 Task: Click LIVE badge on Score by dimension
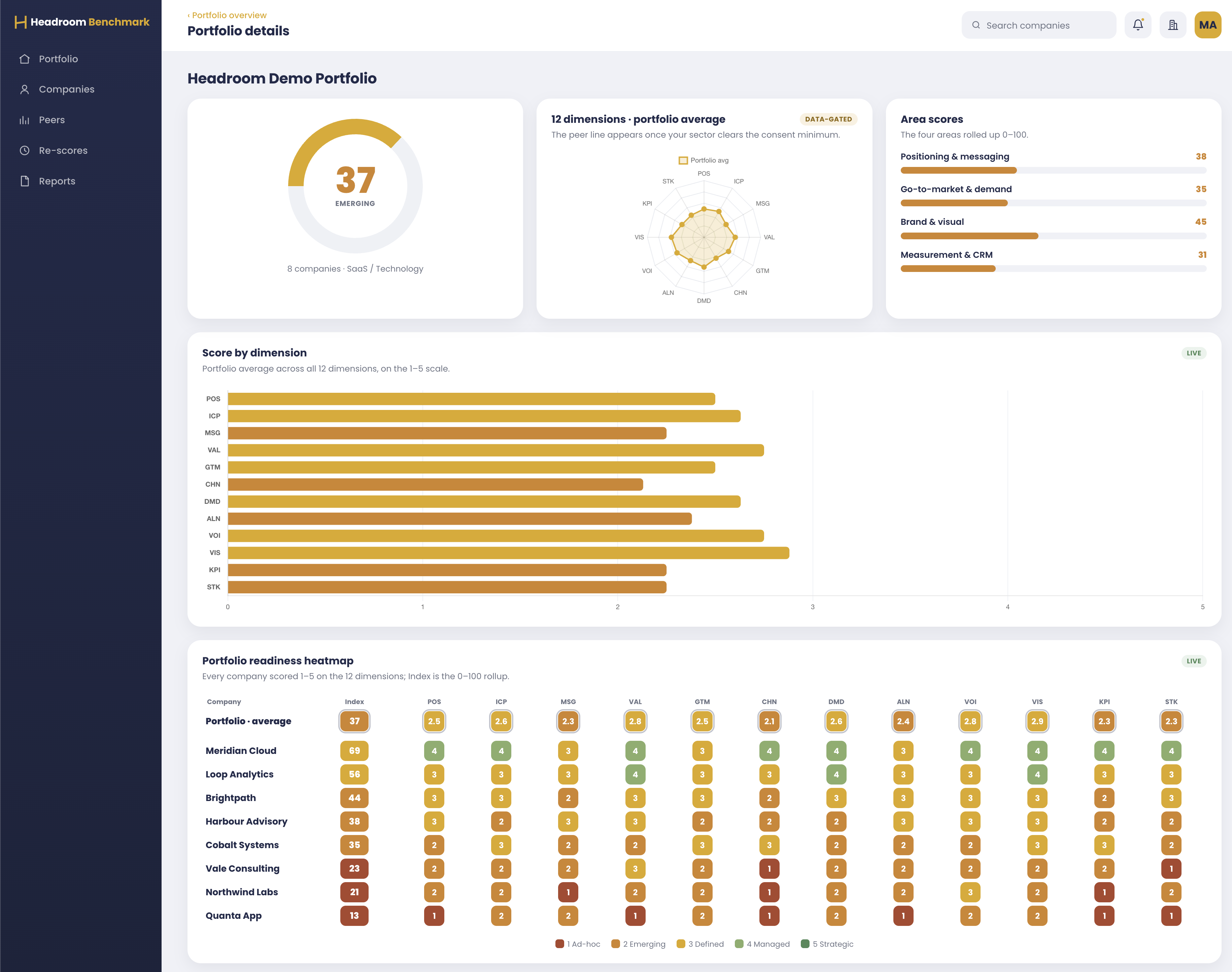tap(1193, 353)
